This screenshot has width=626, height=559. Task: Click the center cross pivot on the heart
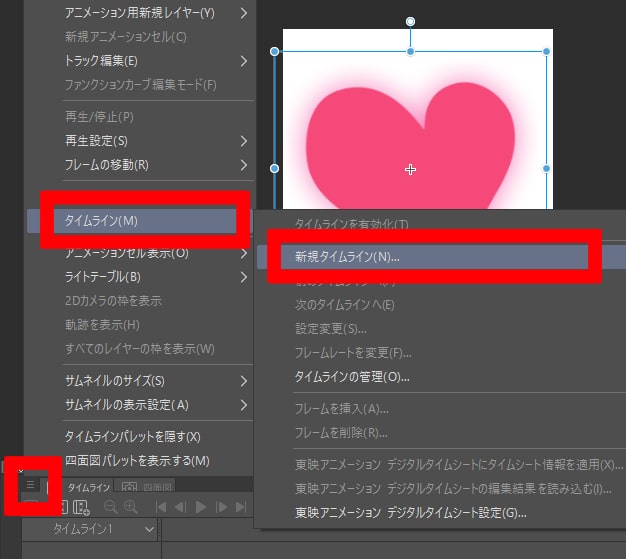(410, 170)
